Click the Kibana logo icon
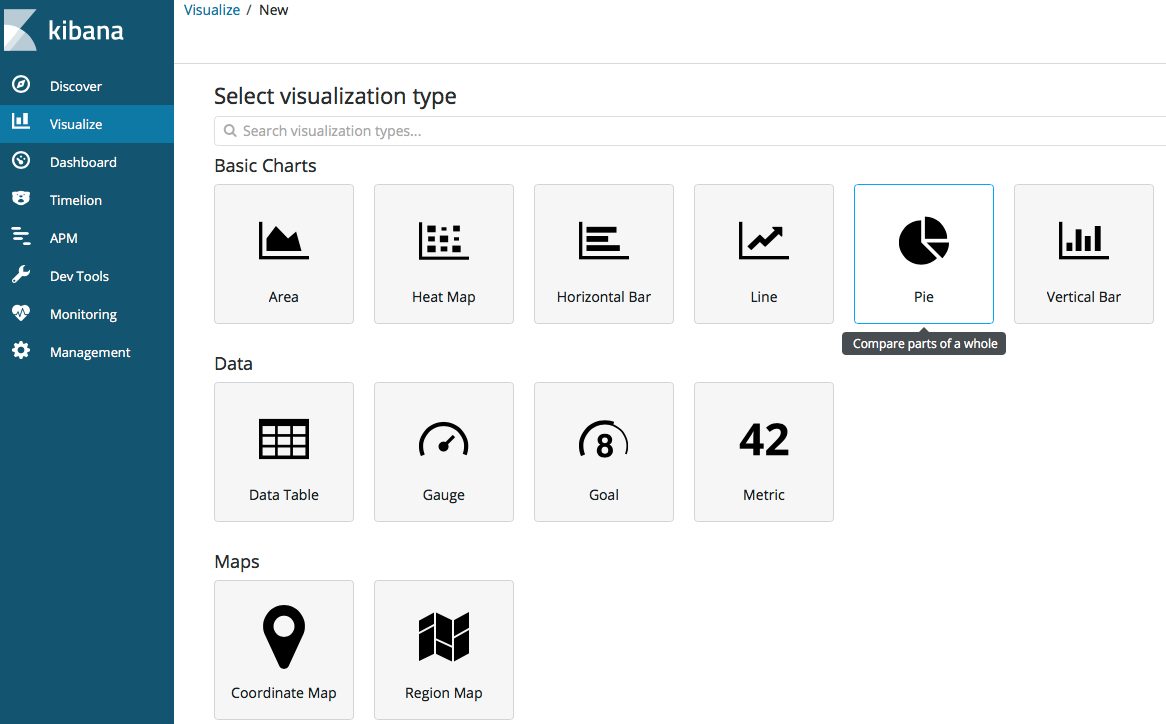 click(x=20, y=30)
